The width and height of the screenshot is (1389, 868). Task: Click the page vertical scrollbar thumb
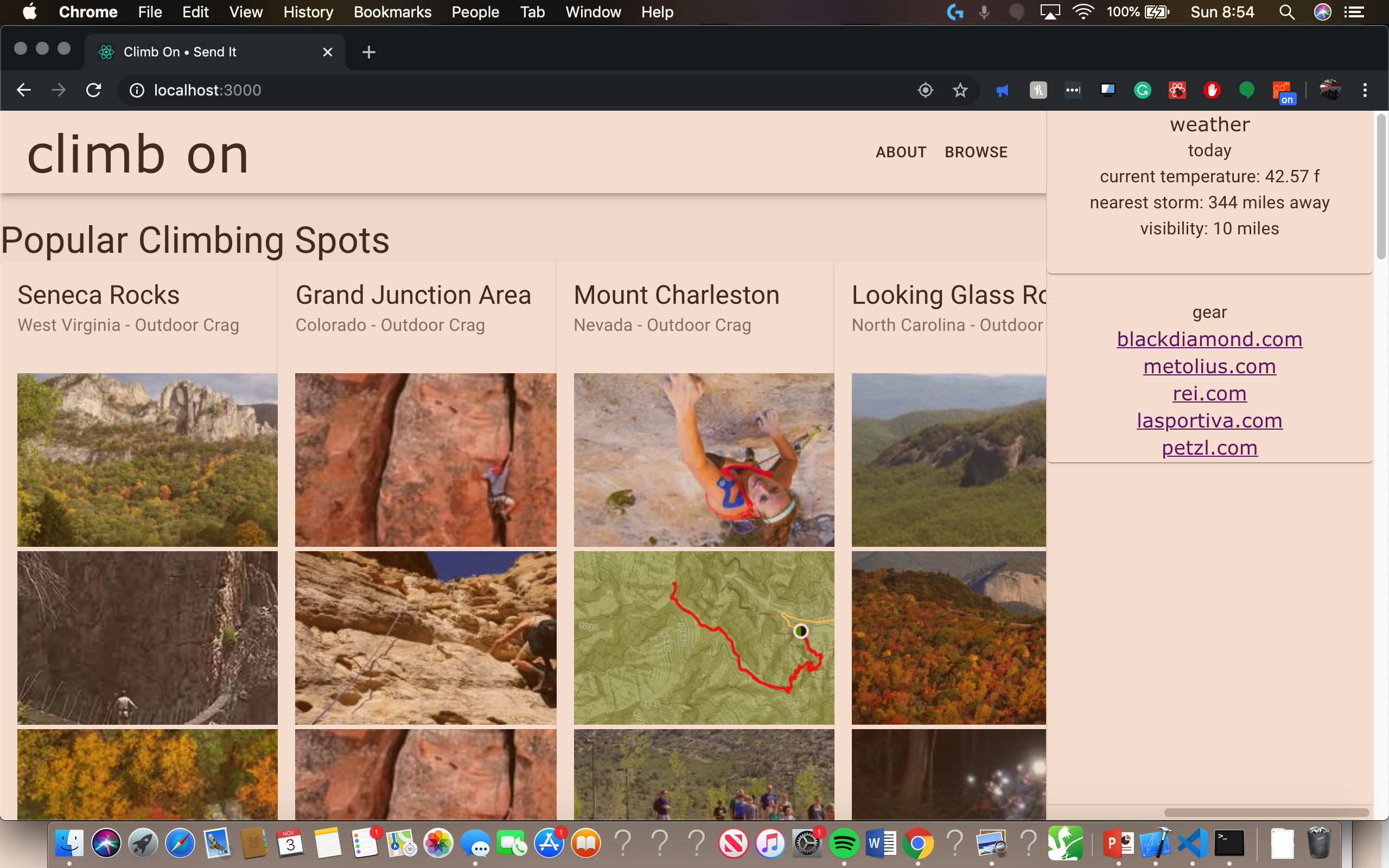(x=1381, y=187)
